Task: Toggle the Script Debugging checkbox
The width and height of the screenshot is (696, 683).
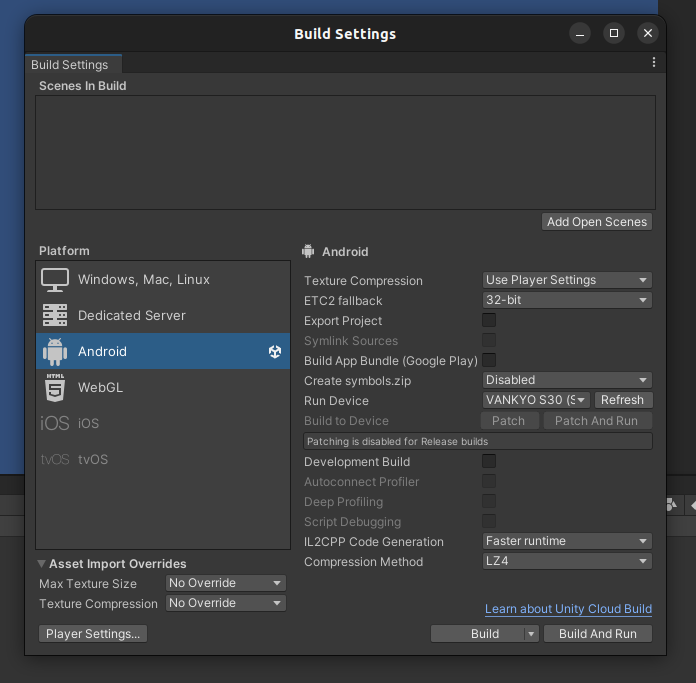Action: (x=489, y=521)
